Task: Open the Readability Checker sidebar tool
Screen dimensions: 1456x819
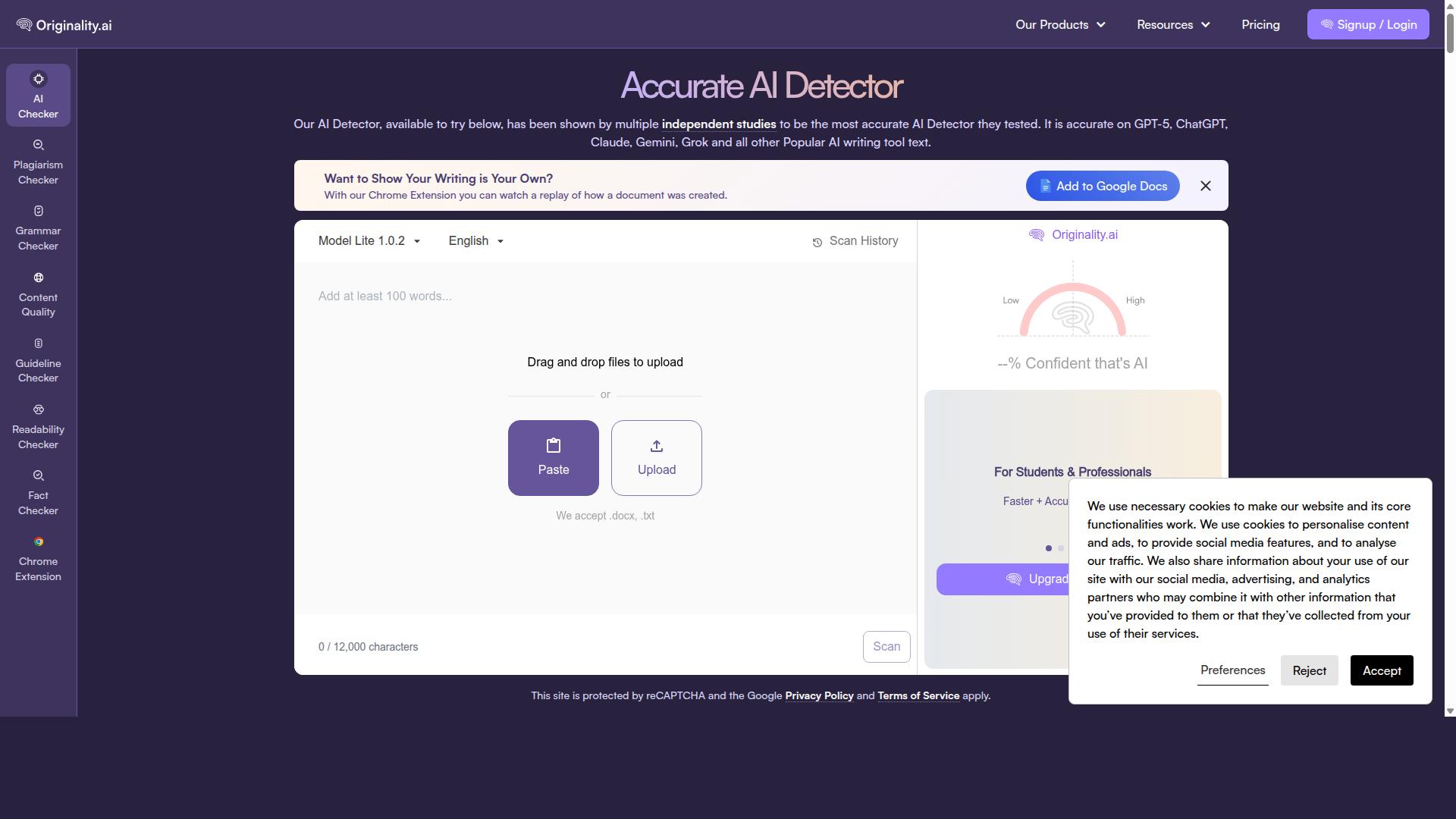Action: coord(38,425)
